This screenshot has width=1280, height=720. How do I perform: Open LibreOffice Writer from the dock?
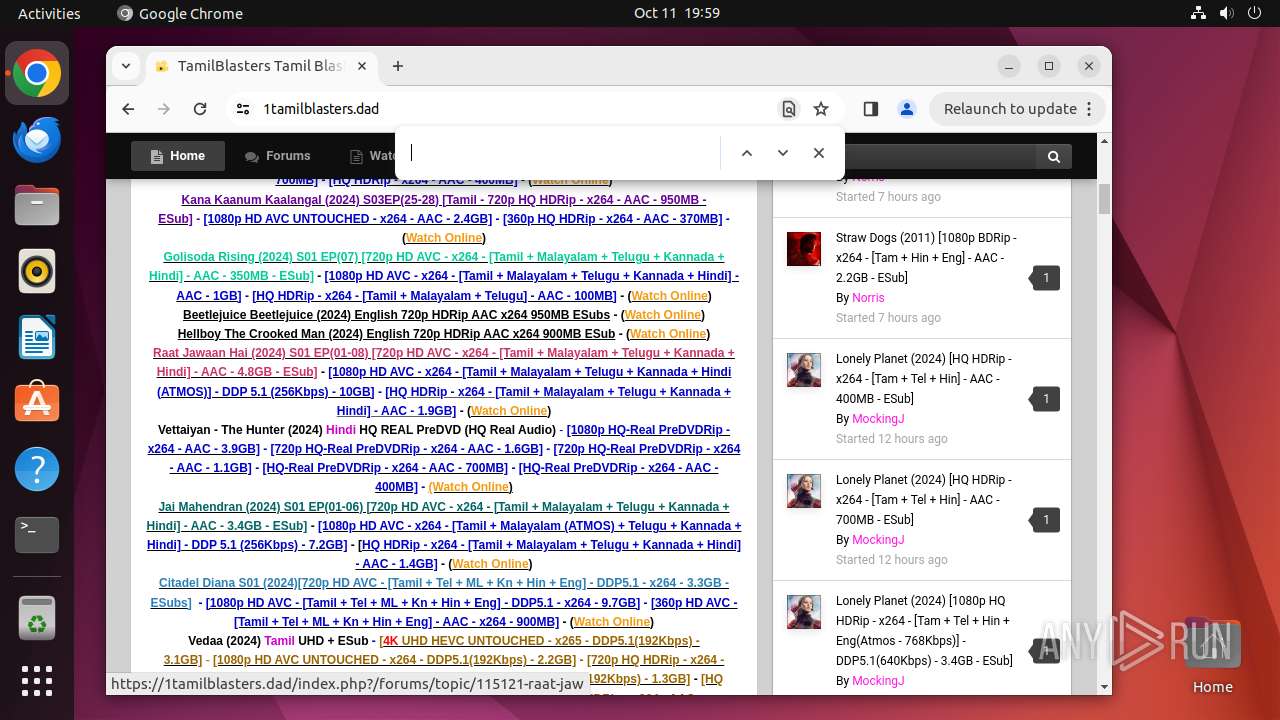(37, 337)
